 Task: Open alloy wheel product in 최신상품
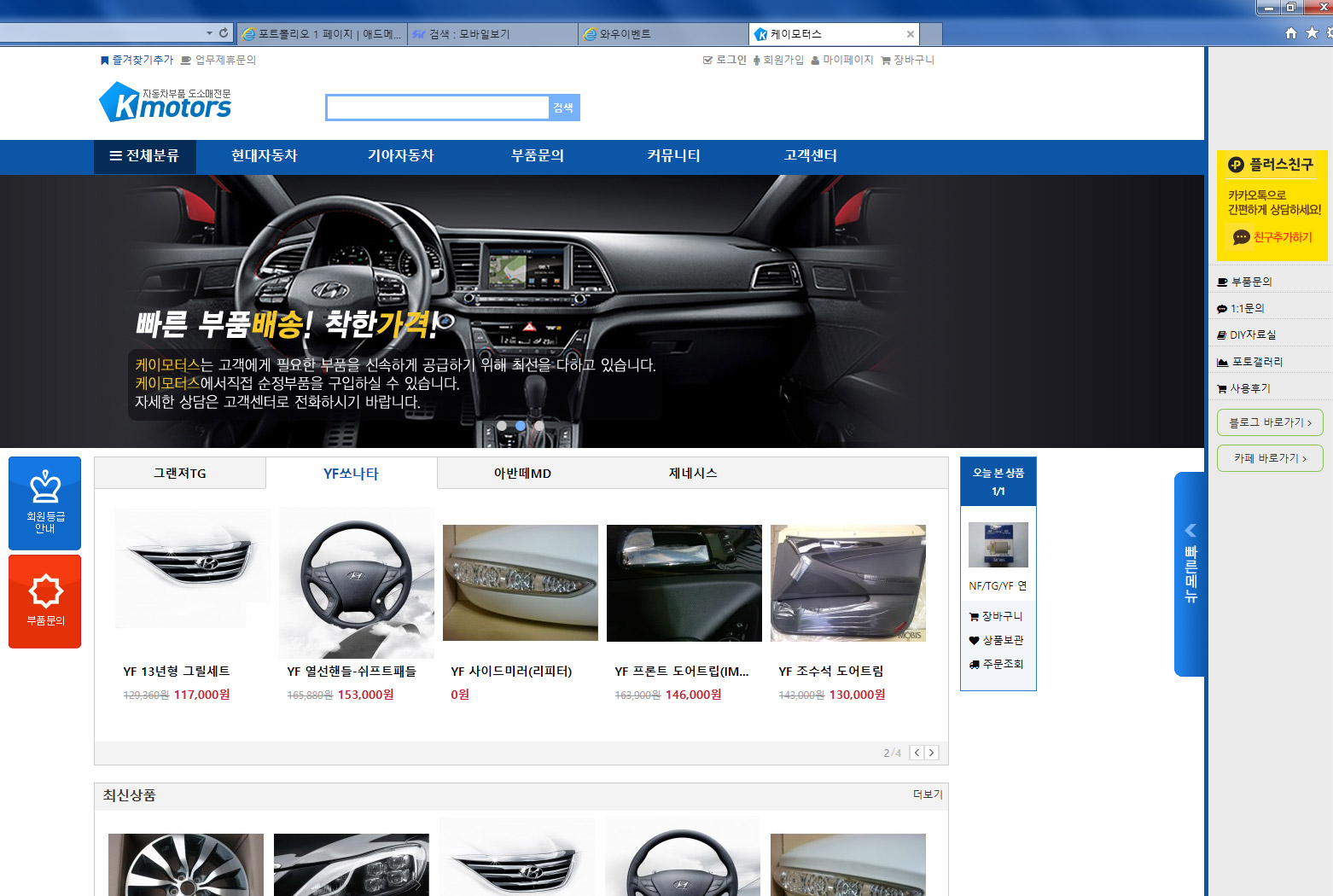[186, 864]
